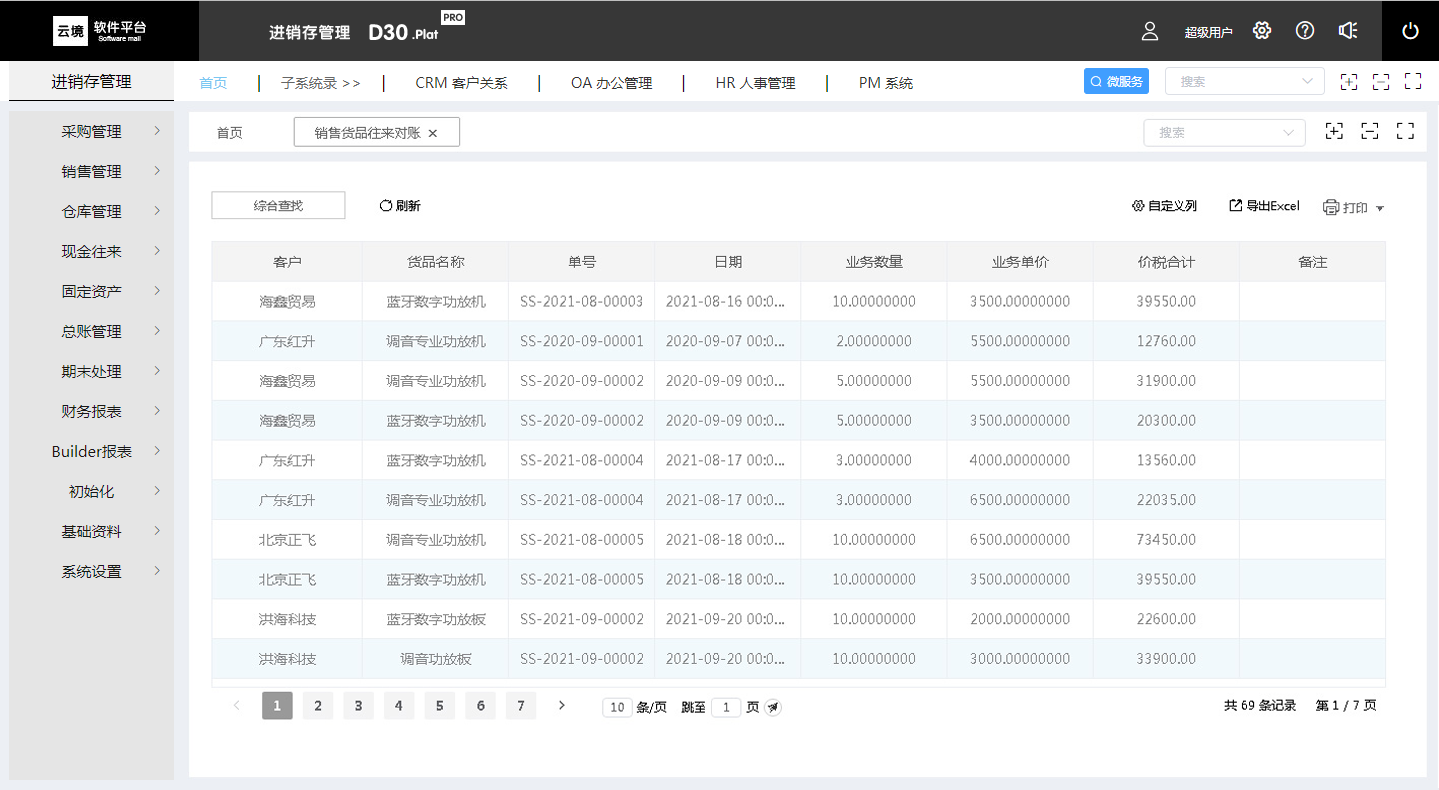Enter fullscreen using the inner tab bar icon
Viewport: 1439px width, 790px height.
pyautogui.click(x=1405, y=131)
